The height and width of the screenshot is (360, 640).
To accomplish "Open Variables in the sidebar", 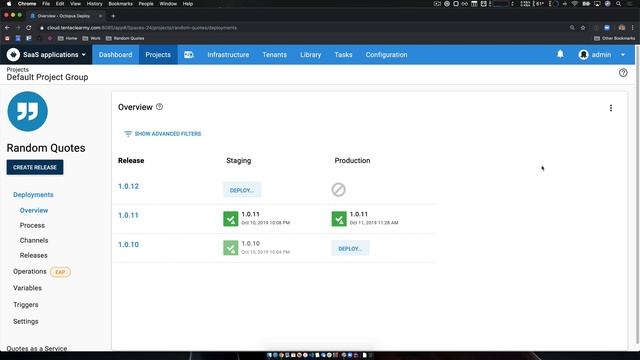I will [27, 288].
